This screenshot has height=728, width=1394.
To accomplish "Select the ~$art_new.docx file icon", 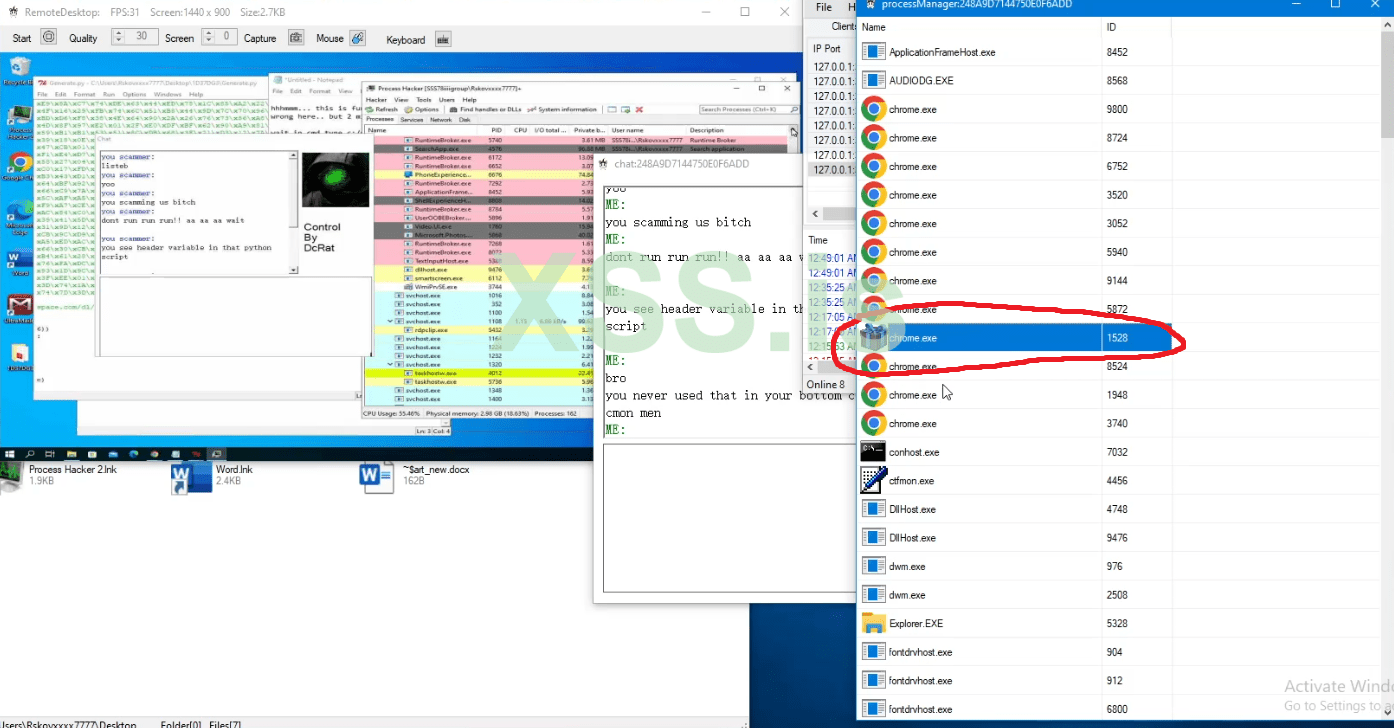I will [377, 476].
